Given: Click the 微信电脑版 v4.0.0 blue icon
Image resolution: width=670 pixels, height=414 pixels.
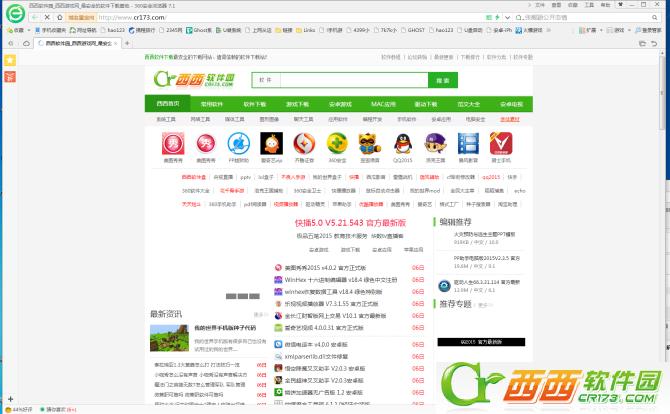Looking at the screenshot, I should pos(278,344).
